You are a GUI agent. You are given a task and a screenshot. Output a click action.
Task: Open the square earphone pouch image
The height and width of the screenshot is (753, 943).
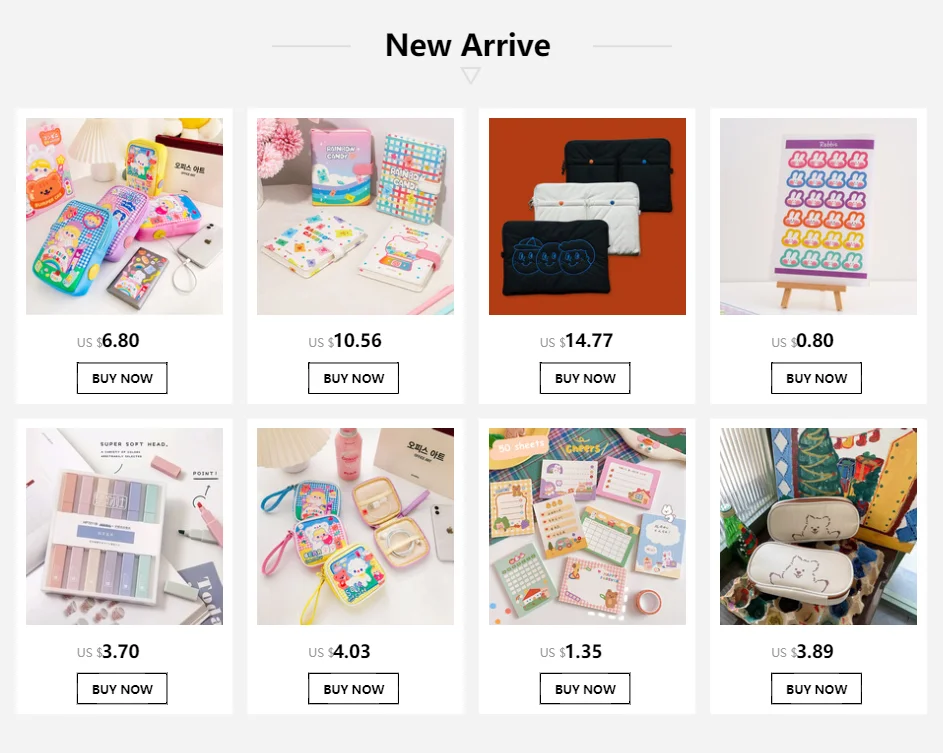(x=355, y=526)
